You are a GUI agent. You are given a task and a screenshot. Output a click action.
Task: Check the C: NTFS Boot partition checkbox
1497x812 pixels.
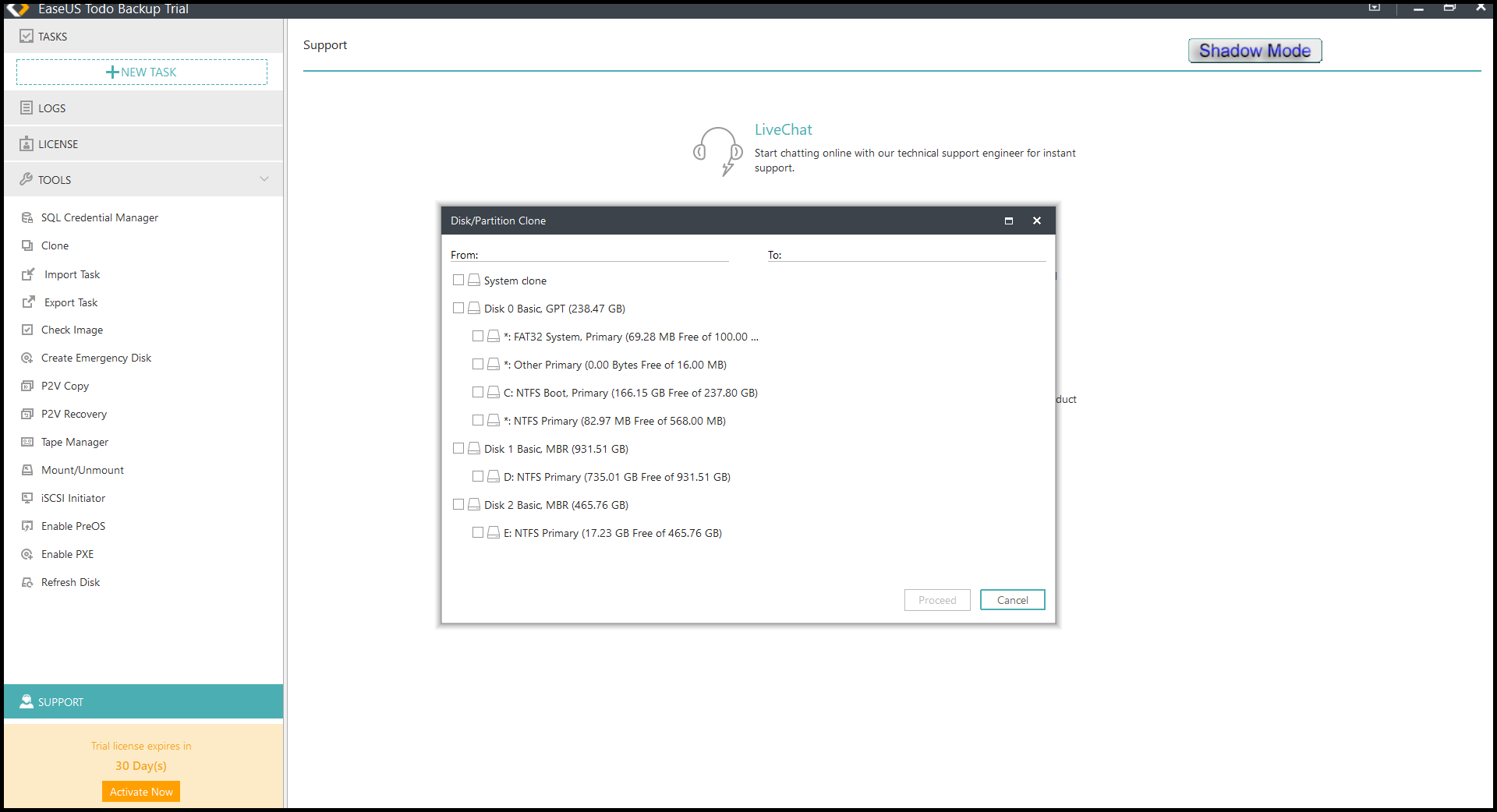click(478, 392)
